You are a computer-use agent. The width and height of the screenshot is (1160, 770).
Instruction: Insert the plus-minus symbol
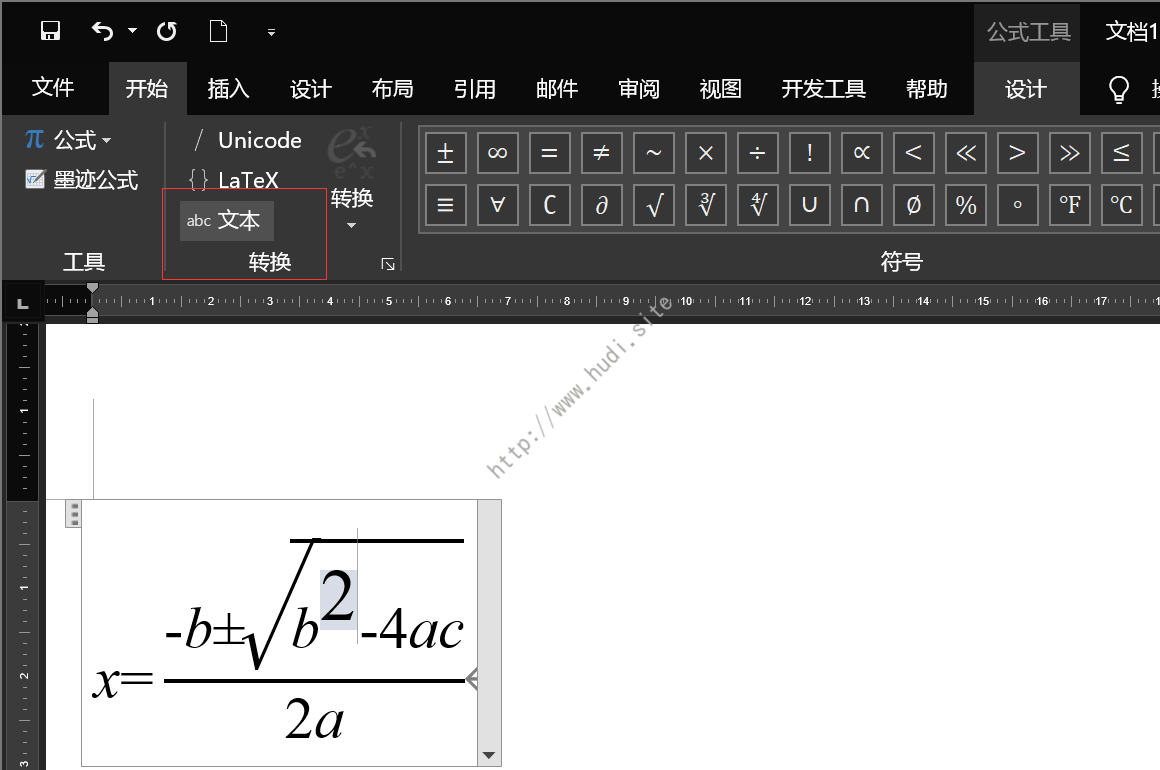click(445, 153)
